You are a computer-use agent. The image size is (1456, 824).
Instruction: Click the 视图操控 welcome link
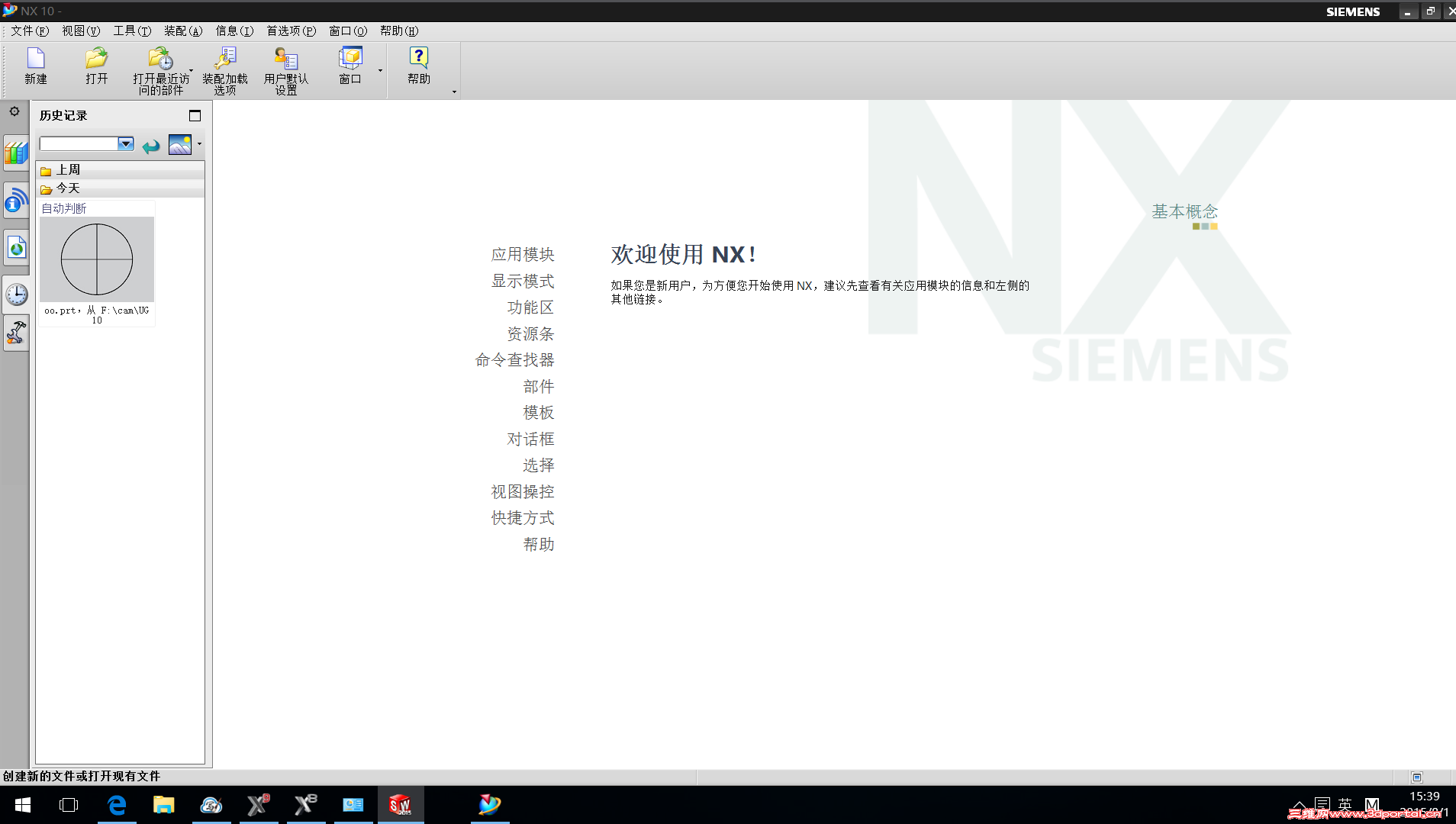point(523,492)
